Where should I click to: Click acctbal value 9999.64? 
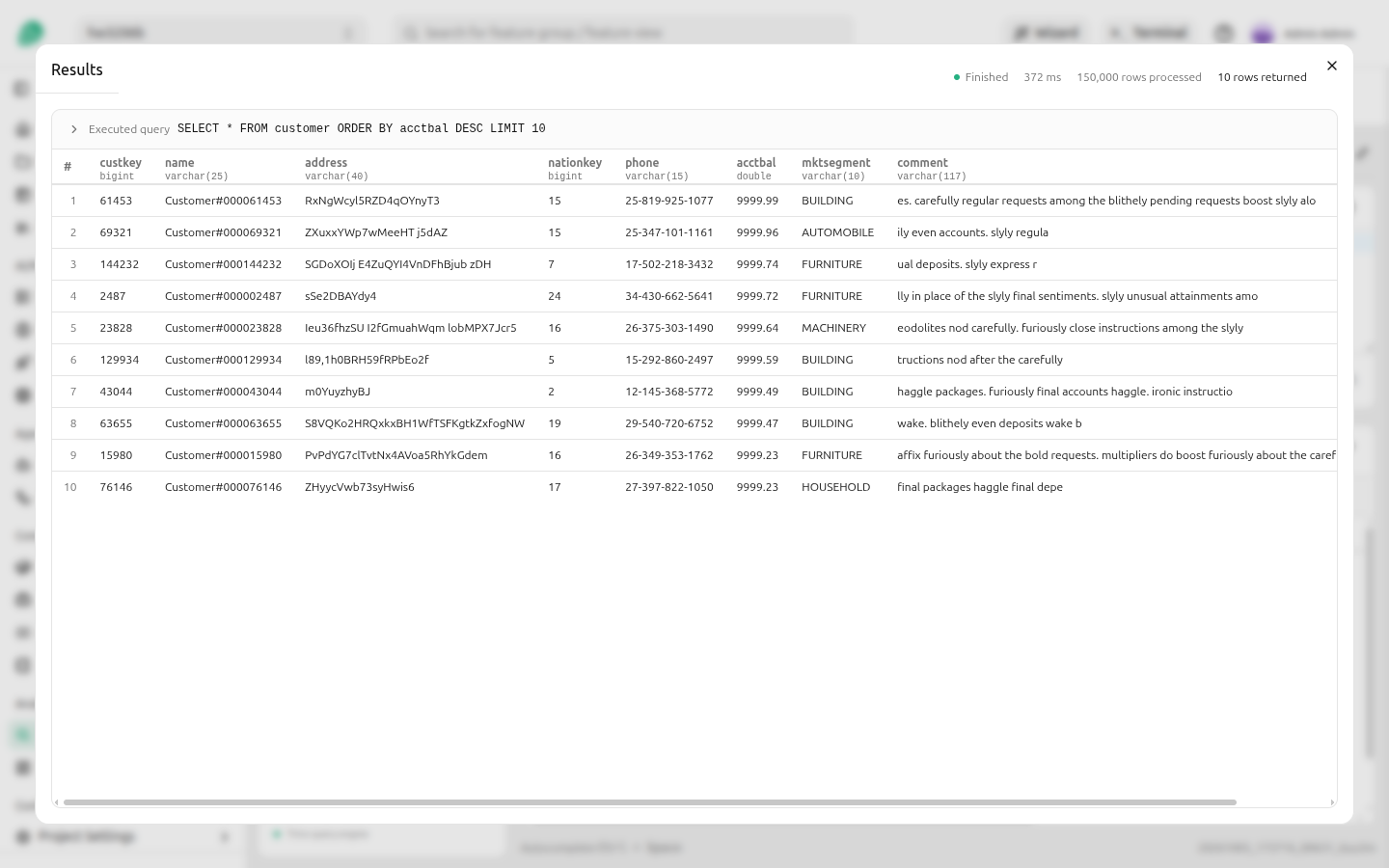(757, 328)
